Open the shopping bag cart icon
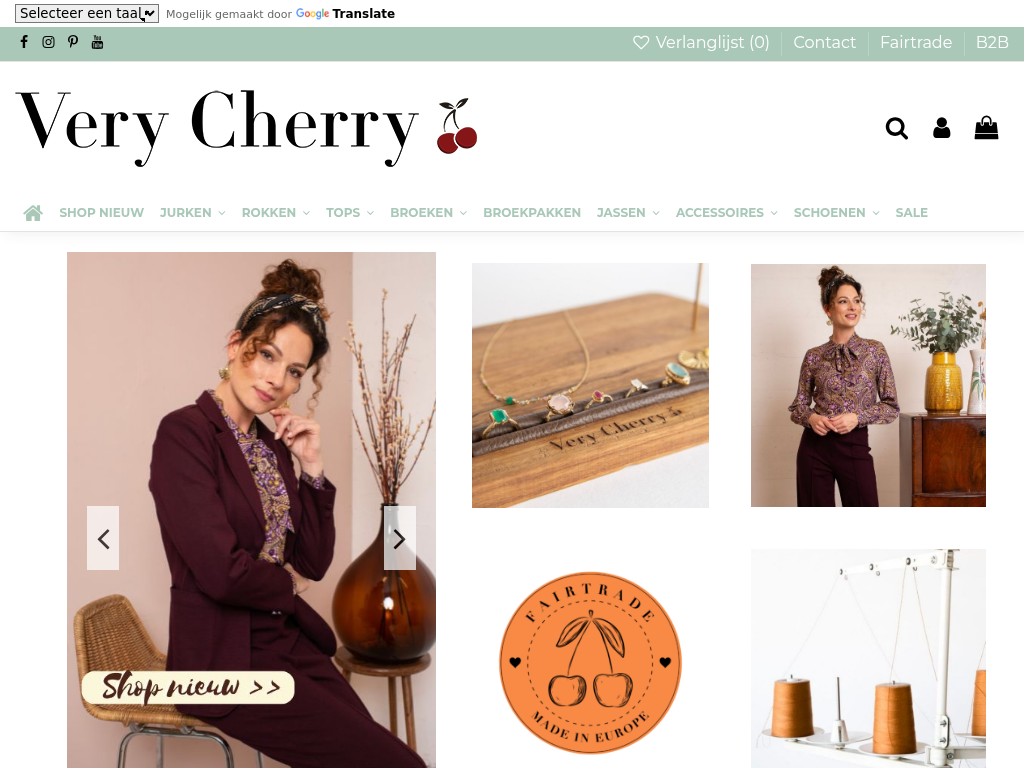This screenshot has height=768, width=1024. coord(986,127)
